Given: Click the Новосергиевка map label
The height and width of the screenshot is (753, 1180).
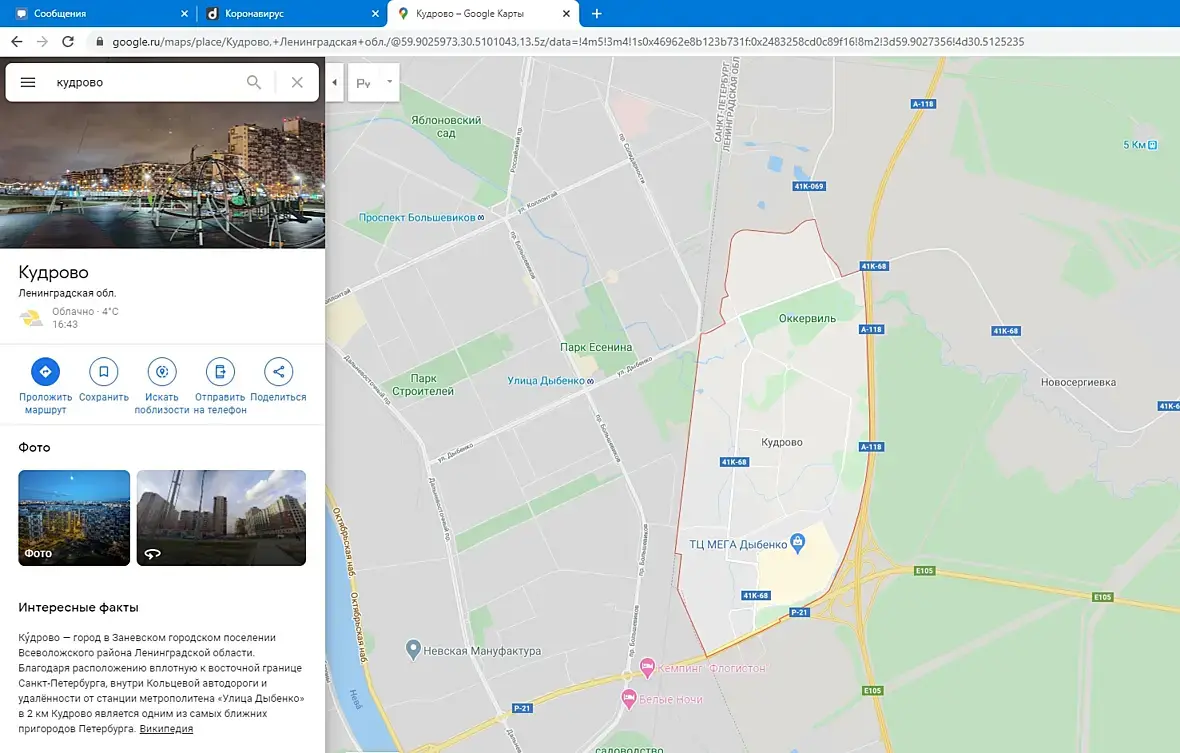Looking at the screenshot, I should click(x=1078, y=382).
